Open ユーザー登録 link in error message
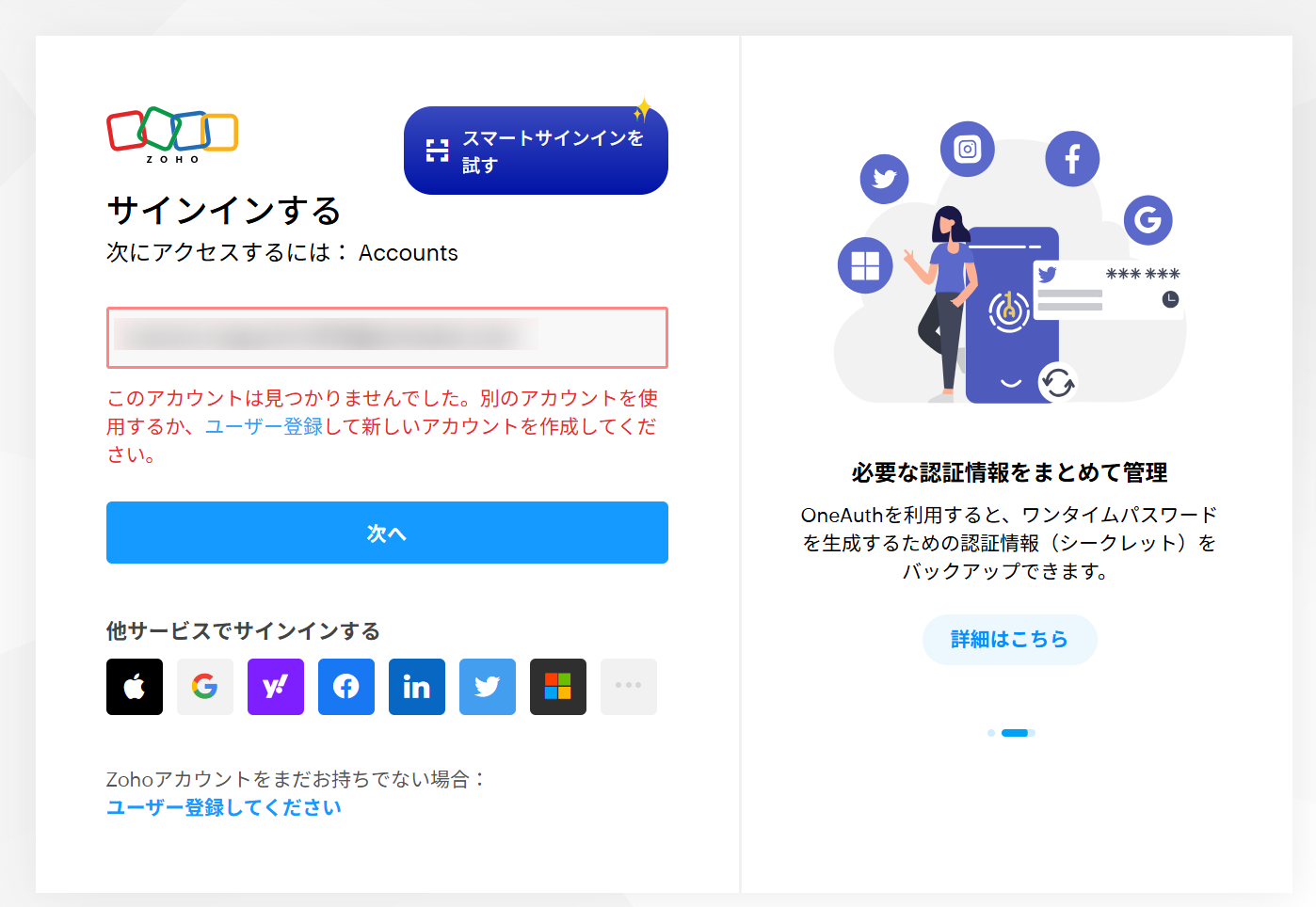The image size is (1316, 907). tap(265, 426)
